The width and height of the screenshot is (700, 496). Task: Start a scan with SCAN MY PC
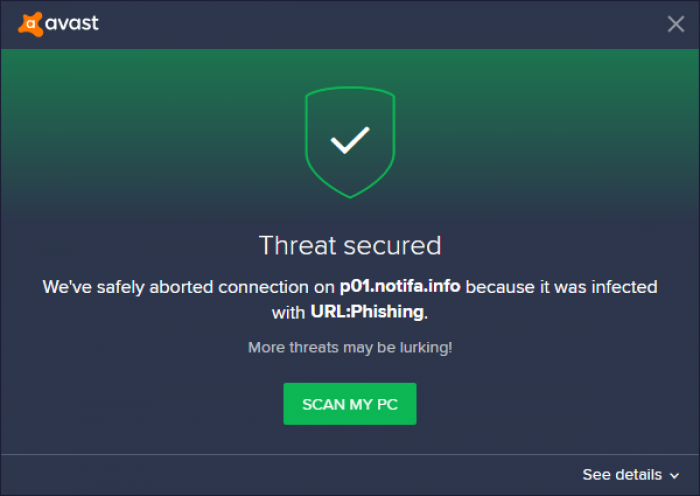click(350, 404)
